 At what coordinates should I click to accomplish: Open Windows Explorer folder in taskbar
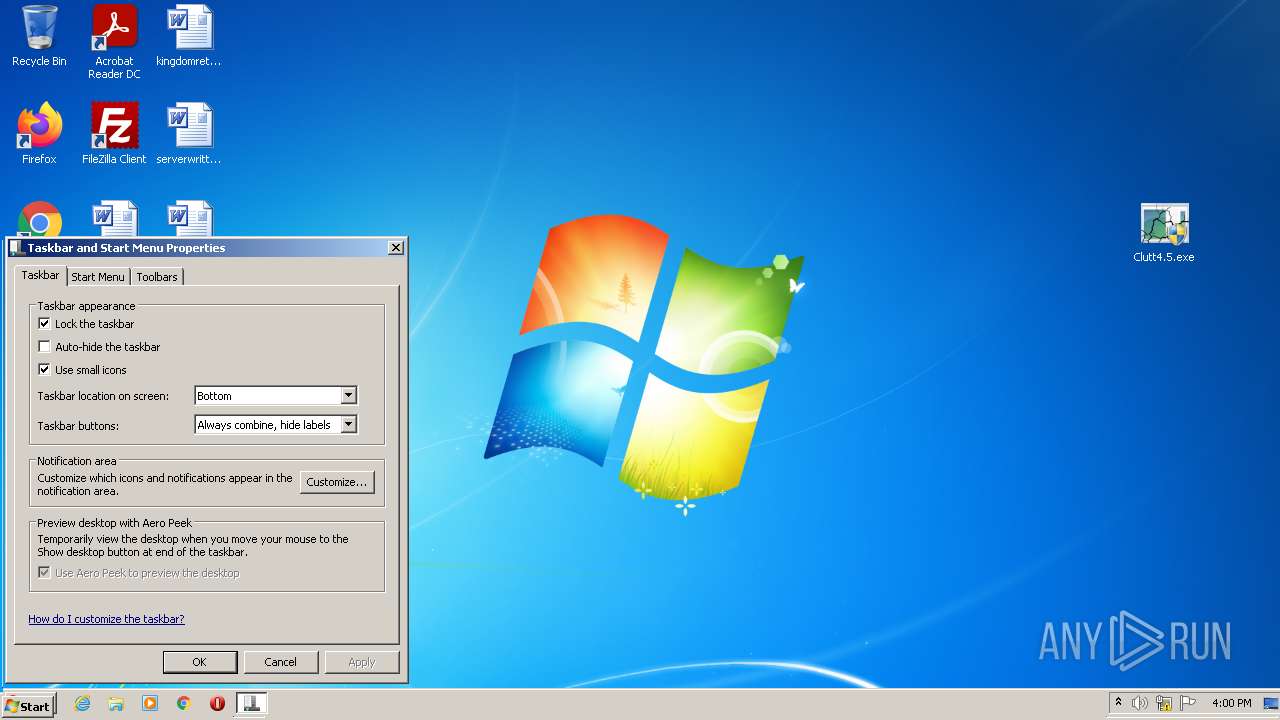click(116, 704)
